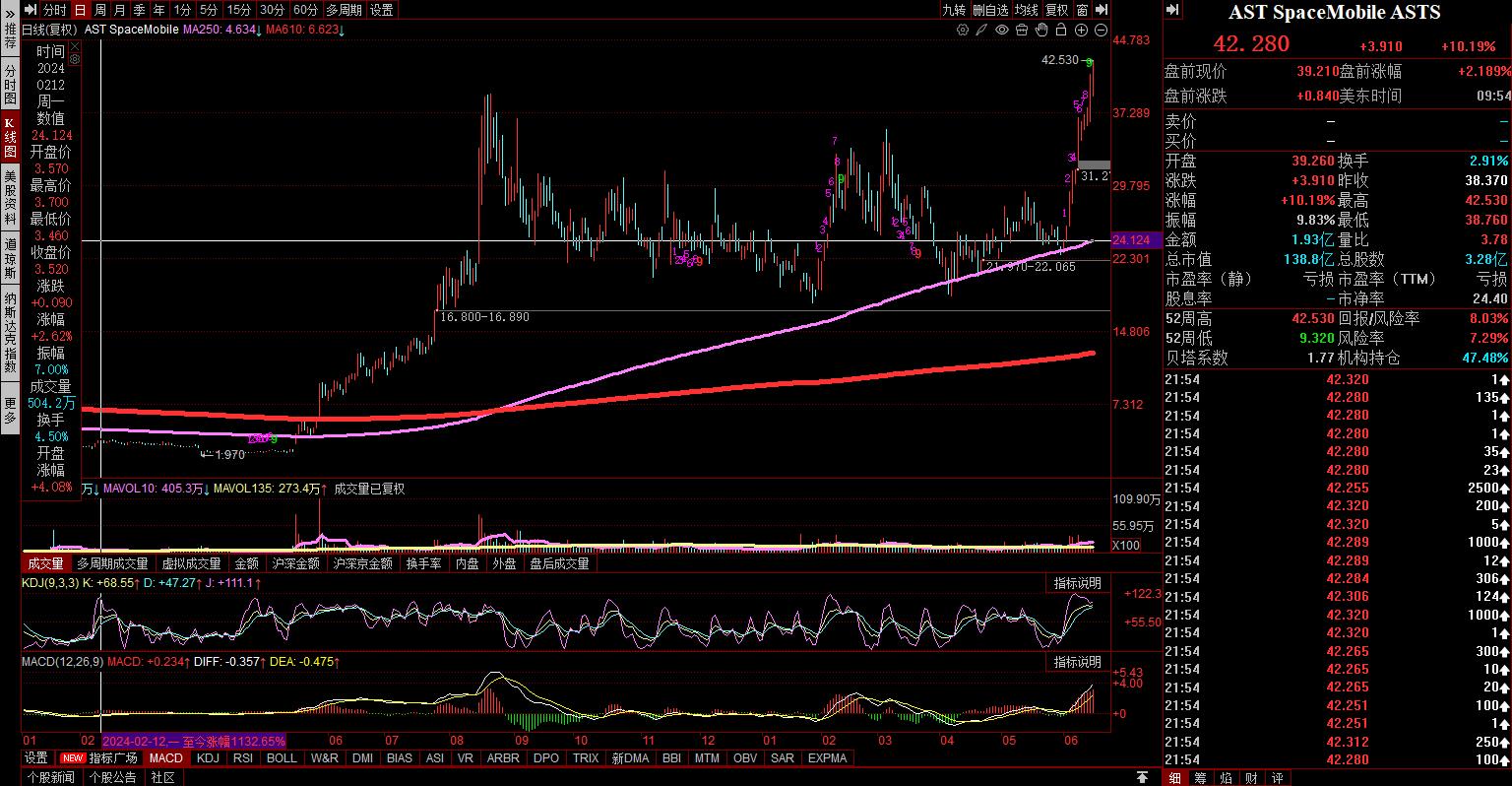Screen dimensions: 1512x786
Task: Open KDJ 指标说明 button
Action: [x=1078, y=583]
